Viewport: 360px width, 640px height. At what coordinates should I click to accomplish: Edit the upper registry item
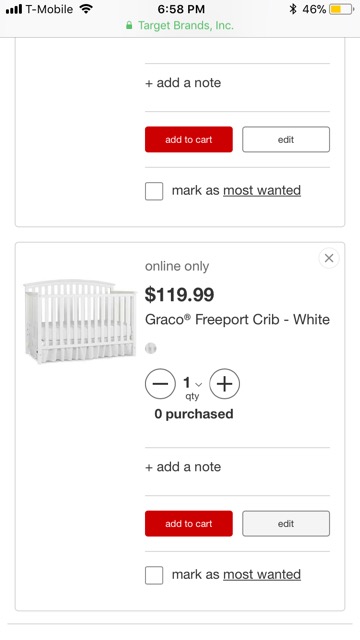[x=286, y=139]
